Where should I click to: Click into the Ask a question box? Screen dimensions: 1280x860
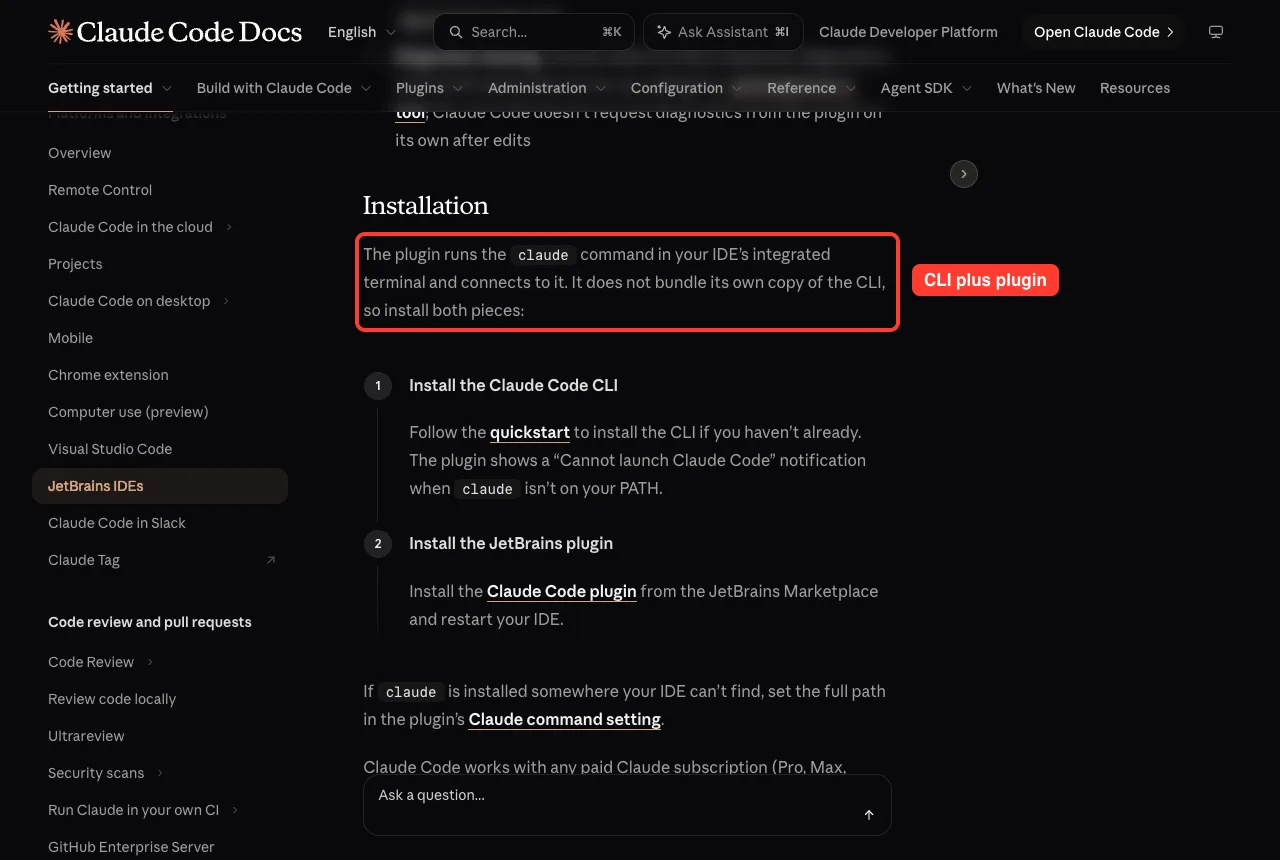coord(627,805)
